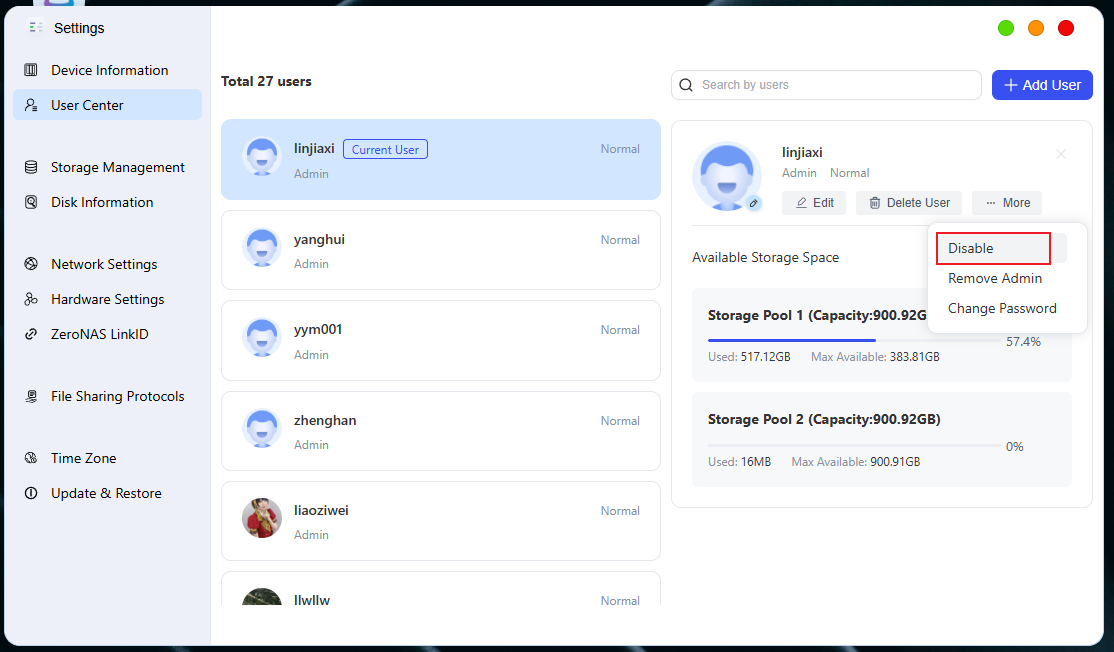Open the Storage Management section
The width and height of the screenshot is (1114, 652).
tap(107, 167)
